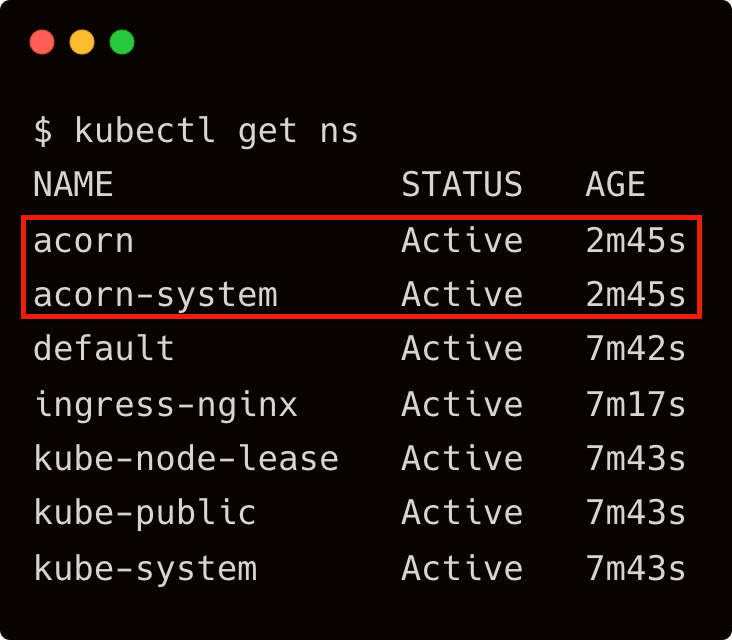
Task: Select the kube-system namespace name
Action: 146,569
